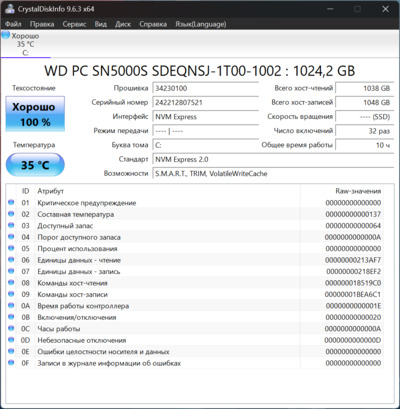
Task: Click the Raw-значения column header
Action: pos(358,191)
